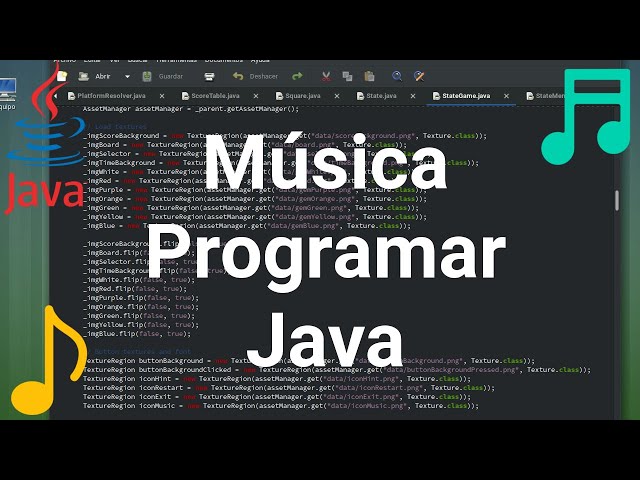Click the '_imgGreen.flip(false, true);' line
Screen dimensions: 640x480
139,316
